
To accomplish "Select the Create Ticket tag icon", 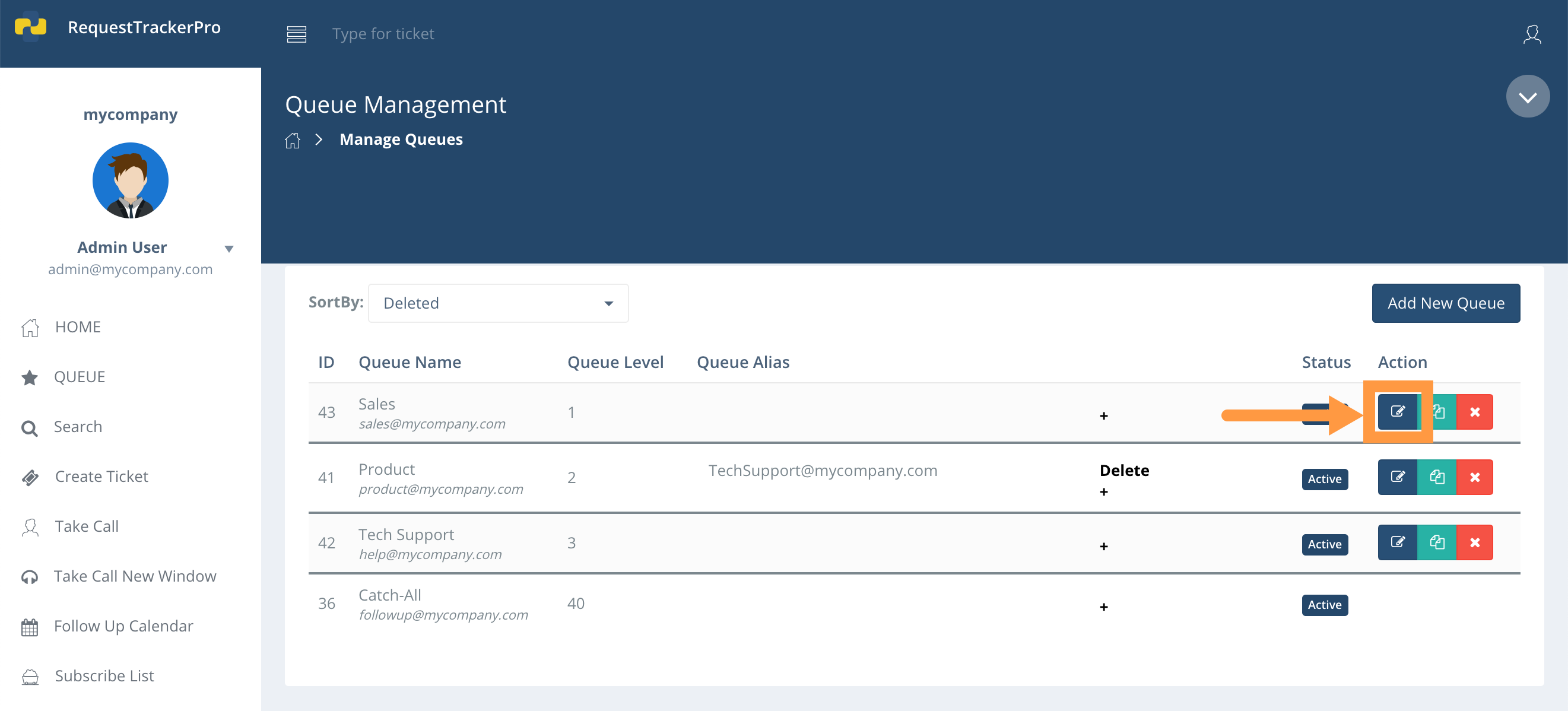I will click(x=29, y=477).
